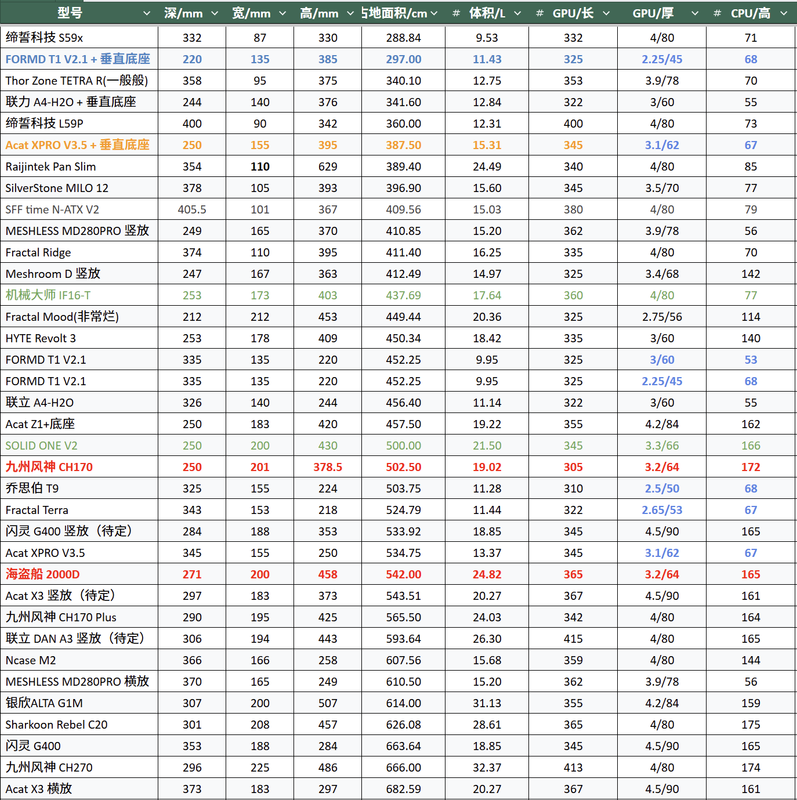Click height value 507 for 银欣ALTA G1M
Screen dimensions: 797x800
328,703
